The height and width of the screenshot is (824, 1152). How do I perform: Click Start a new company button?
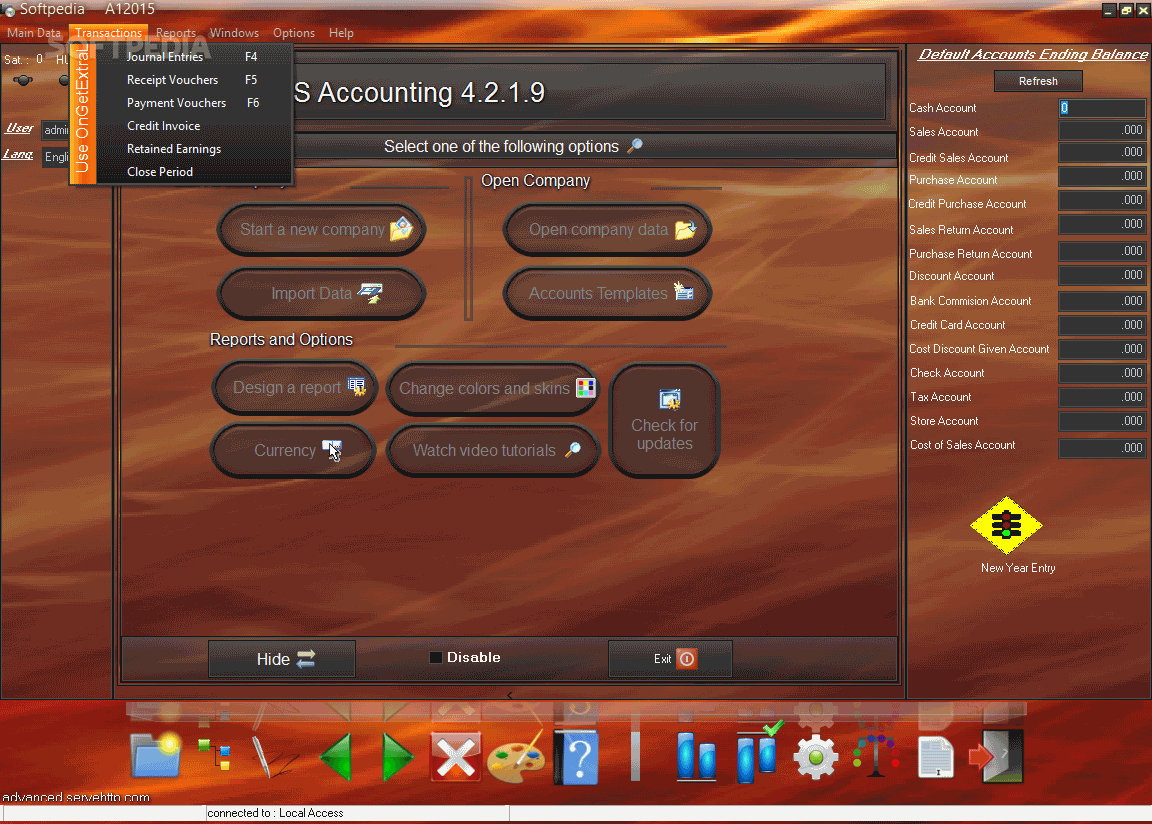click(x=322, y=229)
